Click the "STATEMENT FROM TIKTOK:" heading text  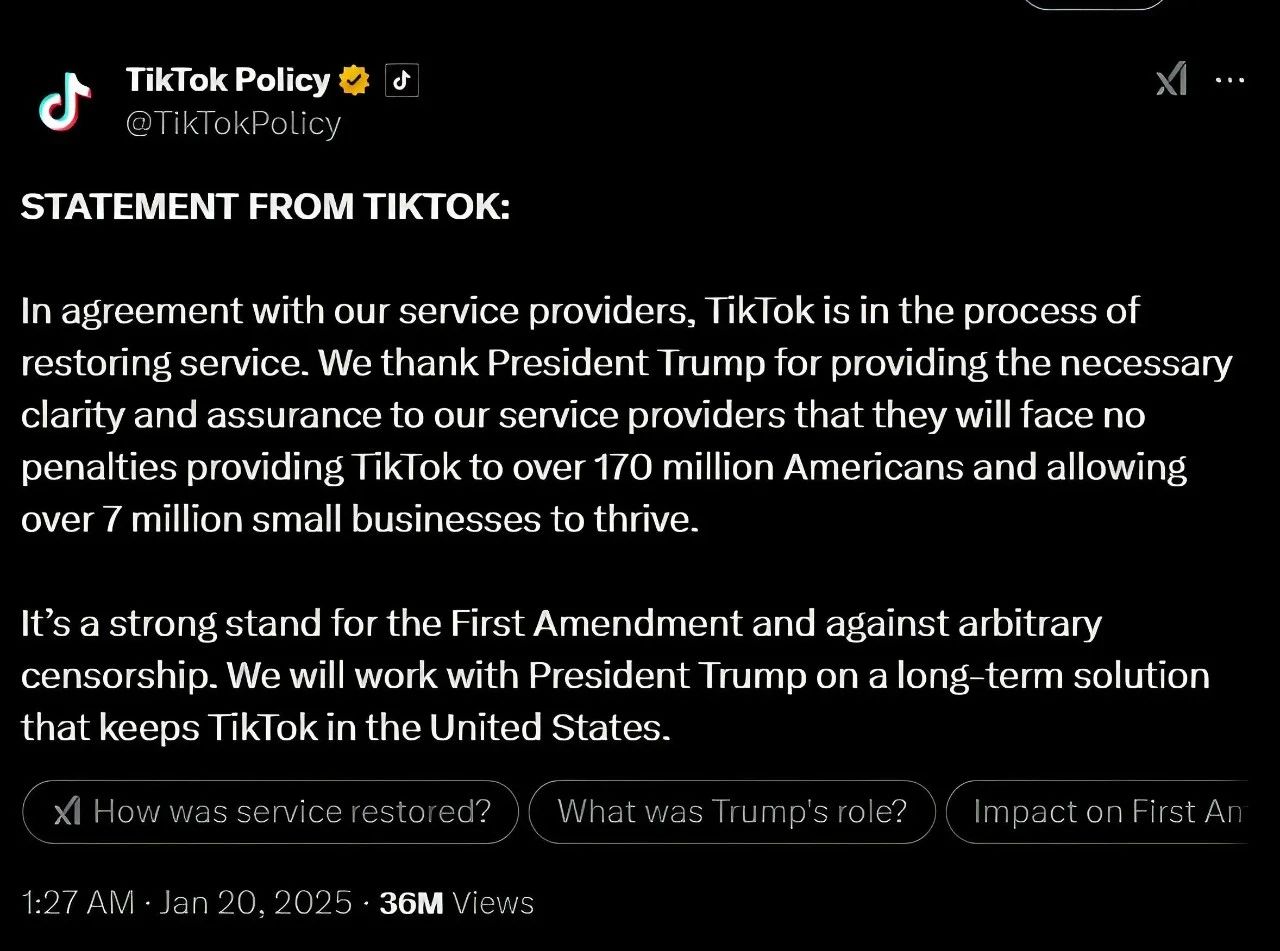(265, 206)
